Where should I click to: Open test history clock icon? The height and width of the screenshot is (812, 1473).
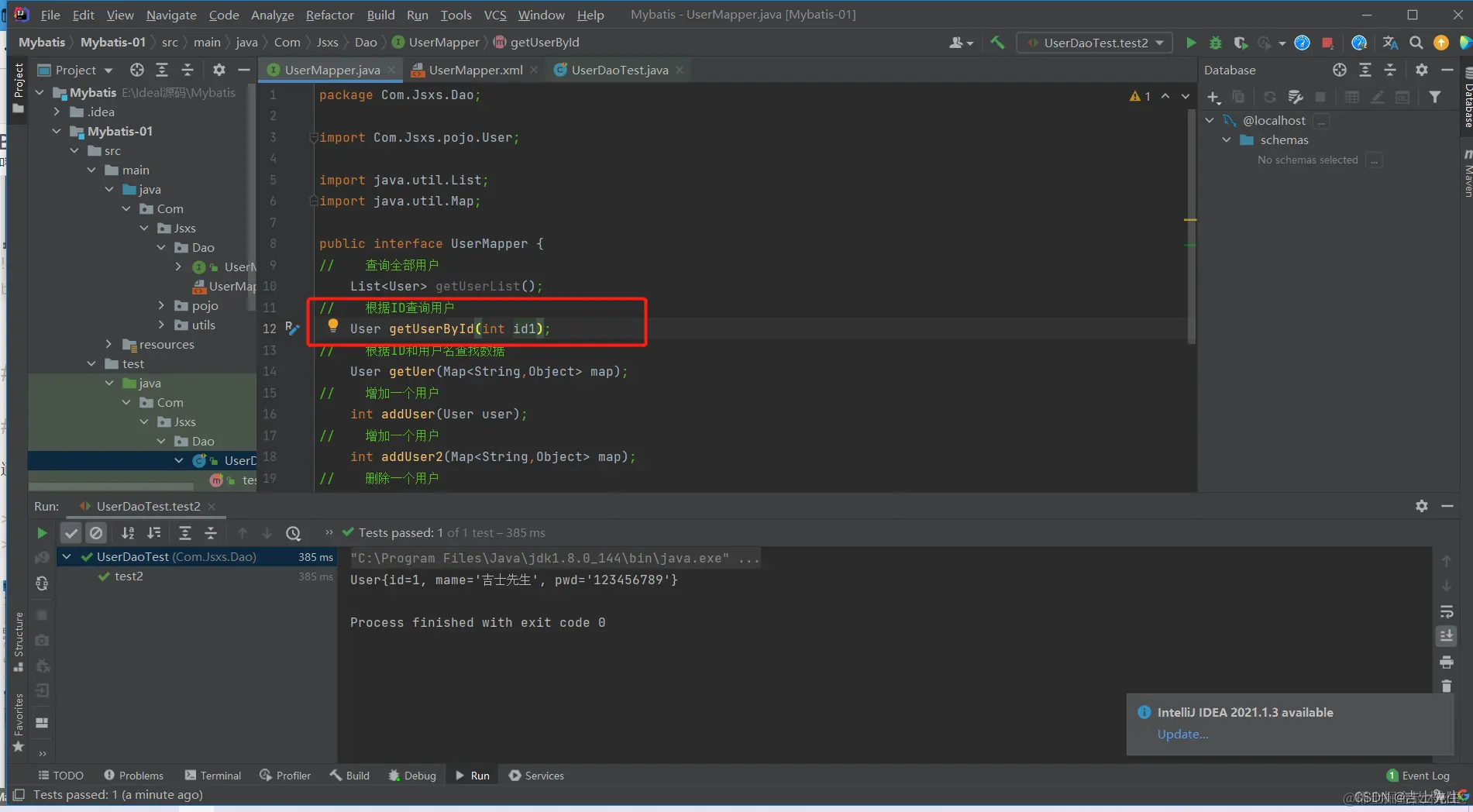tap(293, 533)
